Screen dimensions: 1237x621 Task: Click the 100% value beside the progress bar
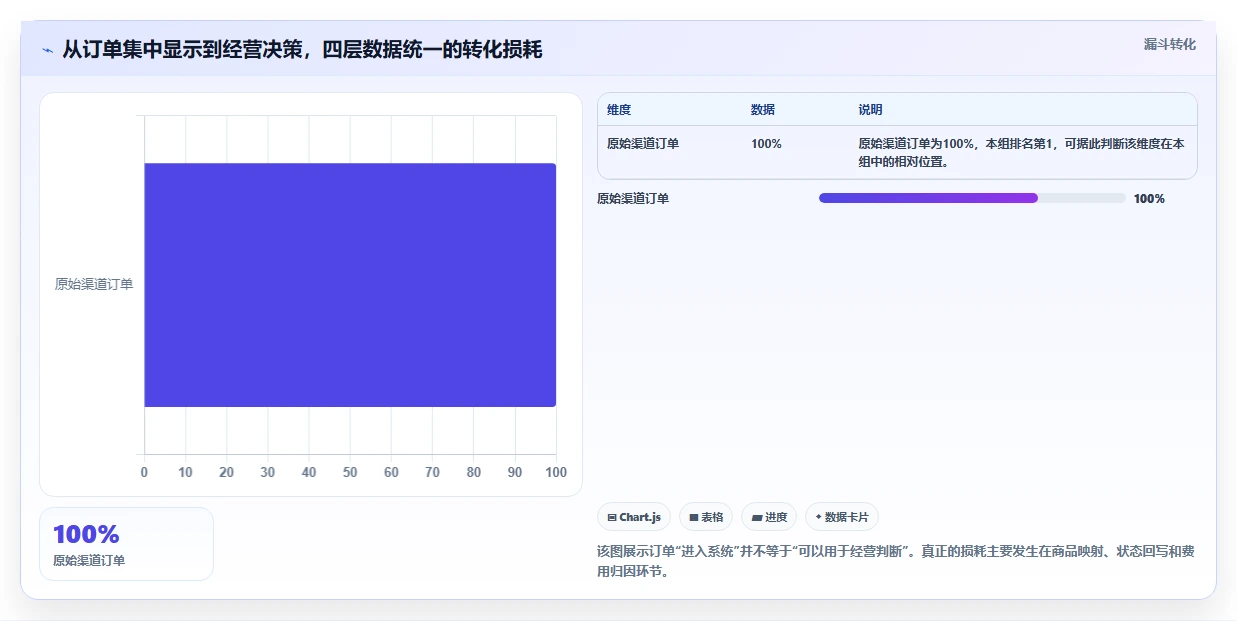[x=1149, y=199]
